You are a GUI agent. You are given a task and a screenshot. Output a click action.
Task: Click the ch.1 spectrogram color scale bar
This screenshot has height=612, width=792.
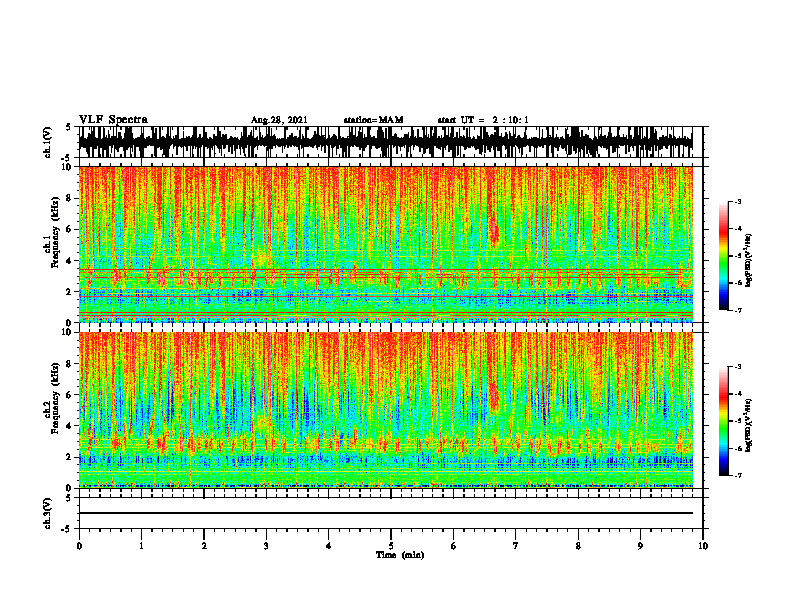click(x=723, y=256)
